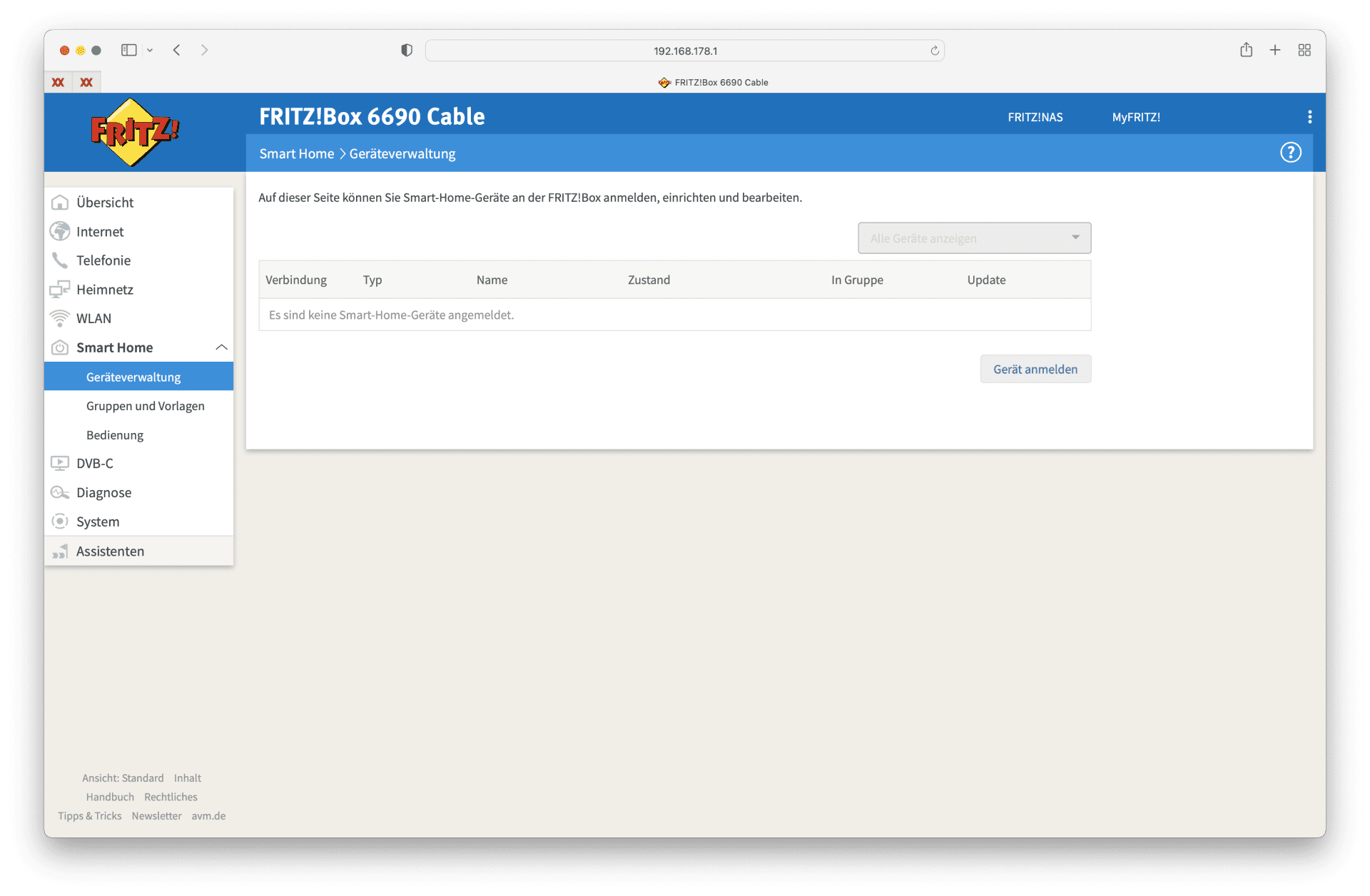Click Geräteverwaltung in the breadcrumb

[x=402, y=153]
